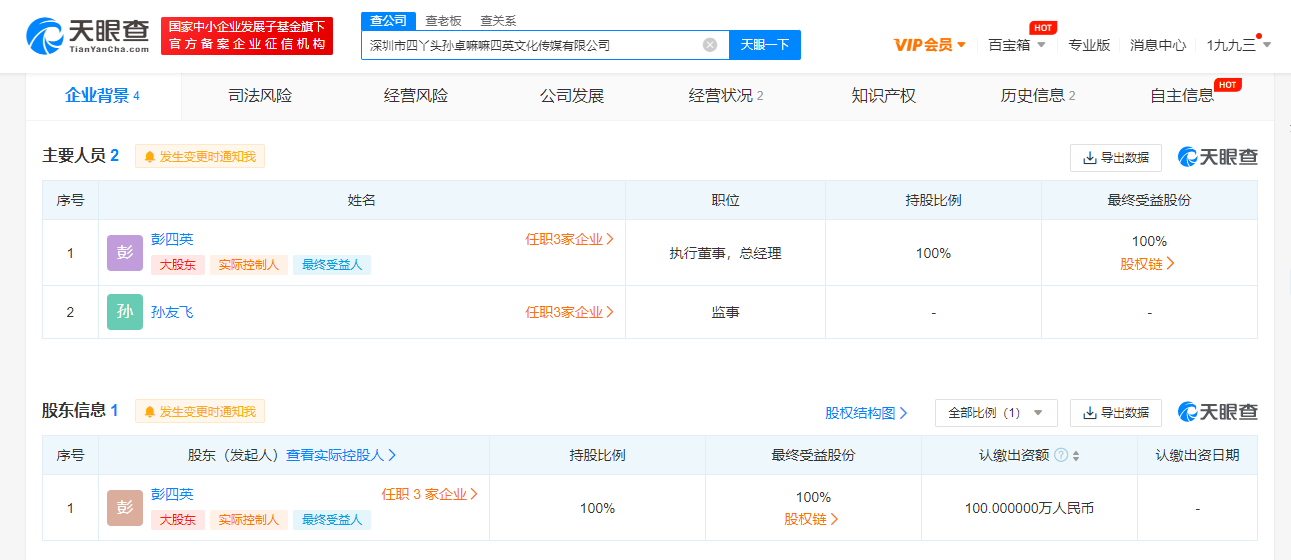Click 导出数据 button in 主要人员 section
1291x560 pixels.
(1116, 158)
